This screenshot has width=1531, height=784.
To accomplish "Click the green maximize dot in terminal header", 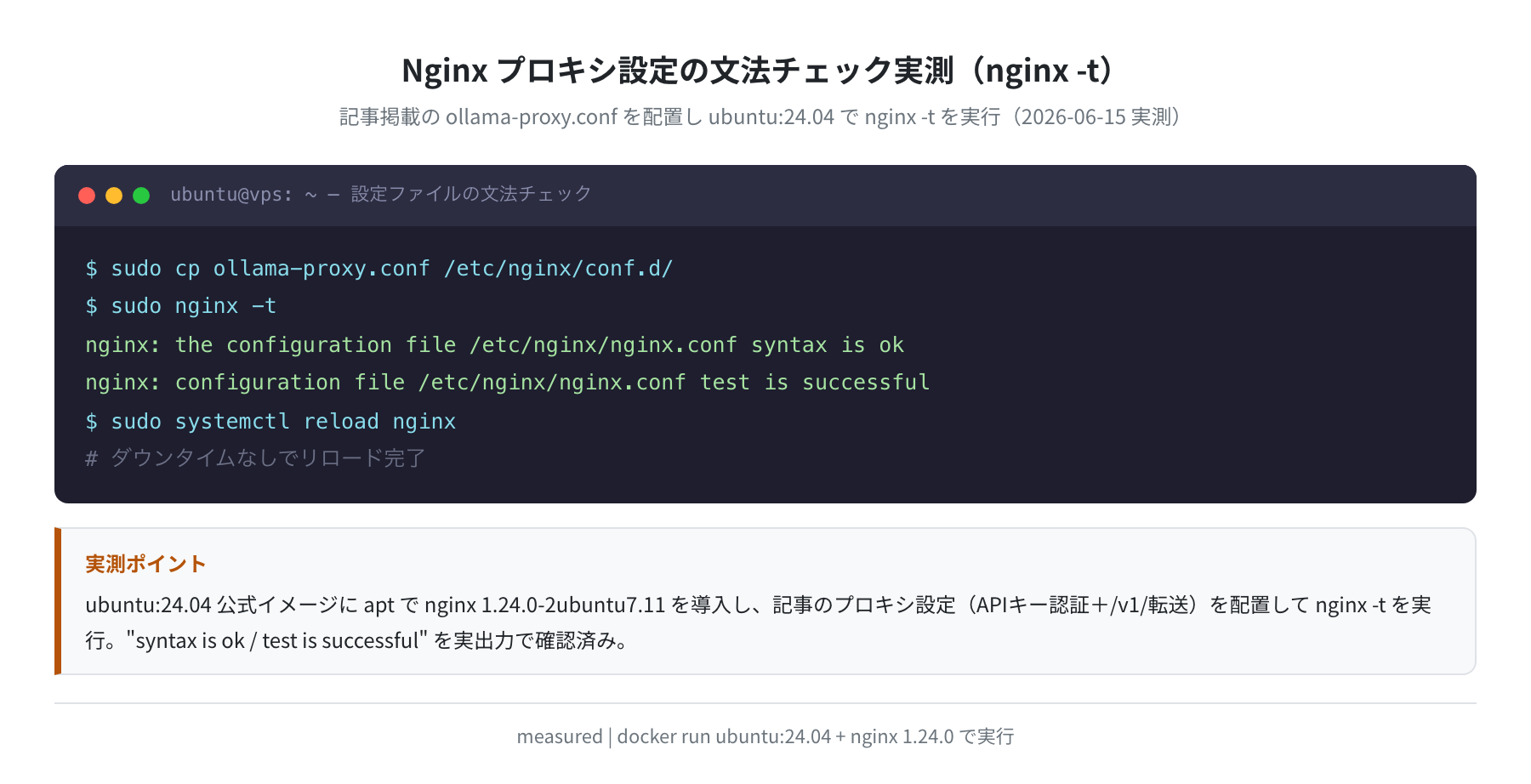I will (141, 196).
